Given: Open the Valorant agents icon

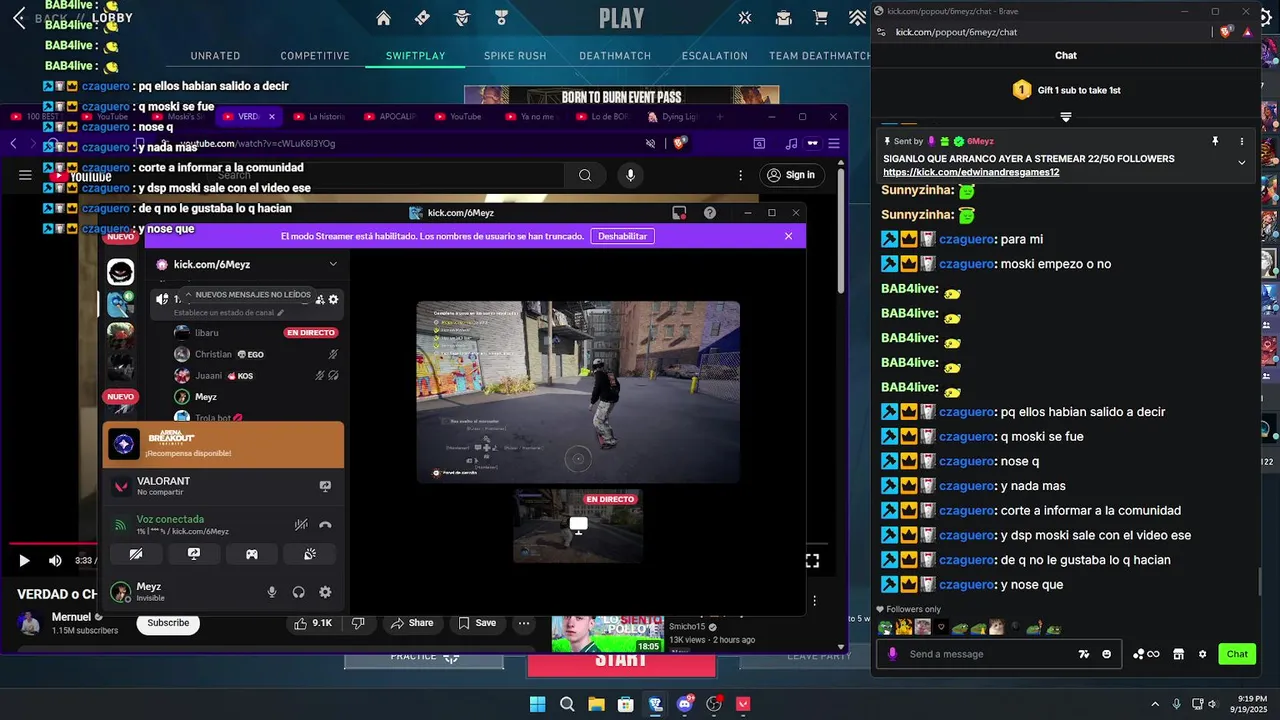Looking at the screenshot, I should [462, 18].
